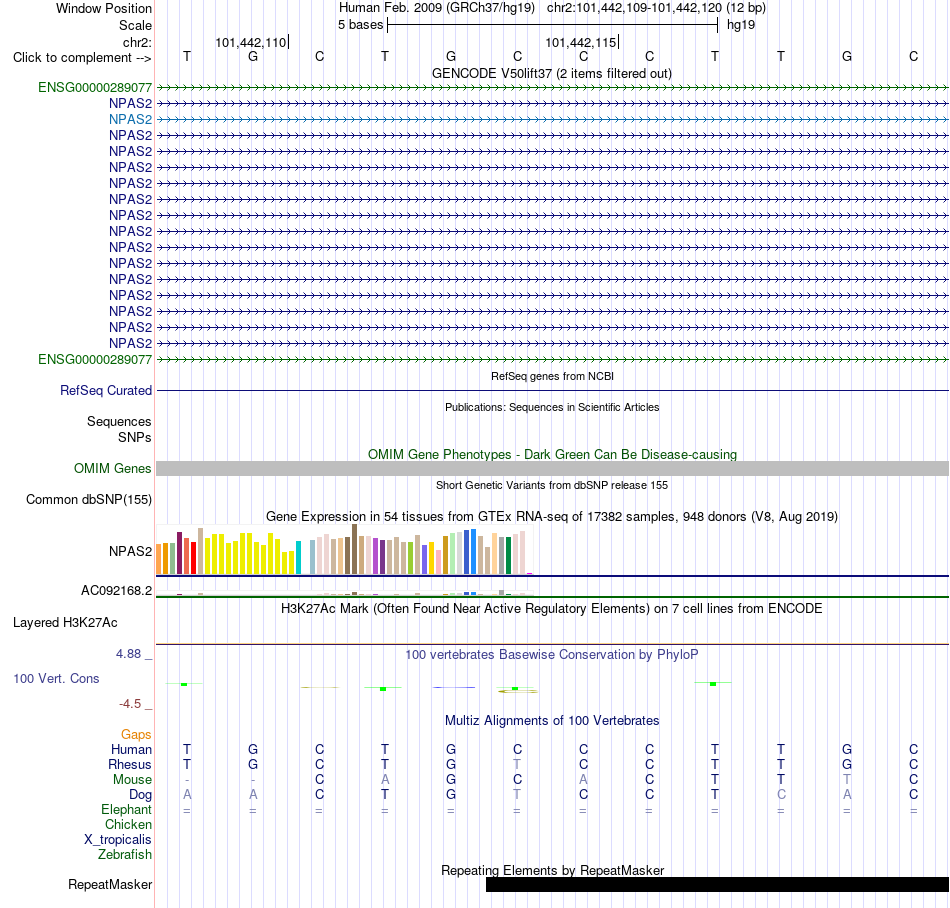Open the 'Gene Expression in 54 tissues from GTEx' title
This screenshot has height=908, width=950.
click(552, 517)
